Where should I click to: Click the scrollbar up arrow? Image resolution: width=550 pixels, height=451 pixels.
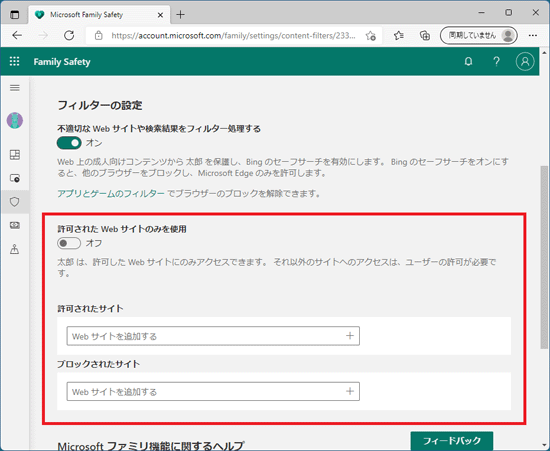point(544,53)
